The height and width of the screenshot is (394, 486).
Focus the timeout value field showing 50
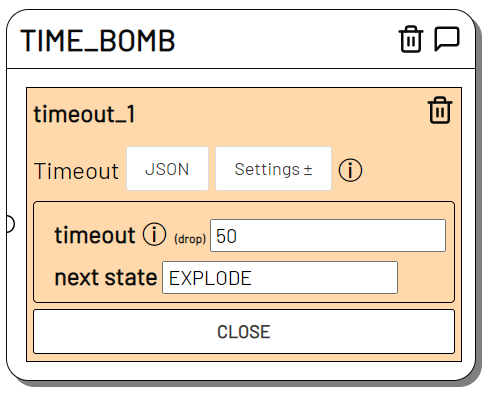pyautogui.click(x=328, y=235)
